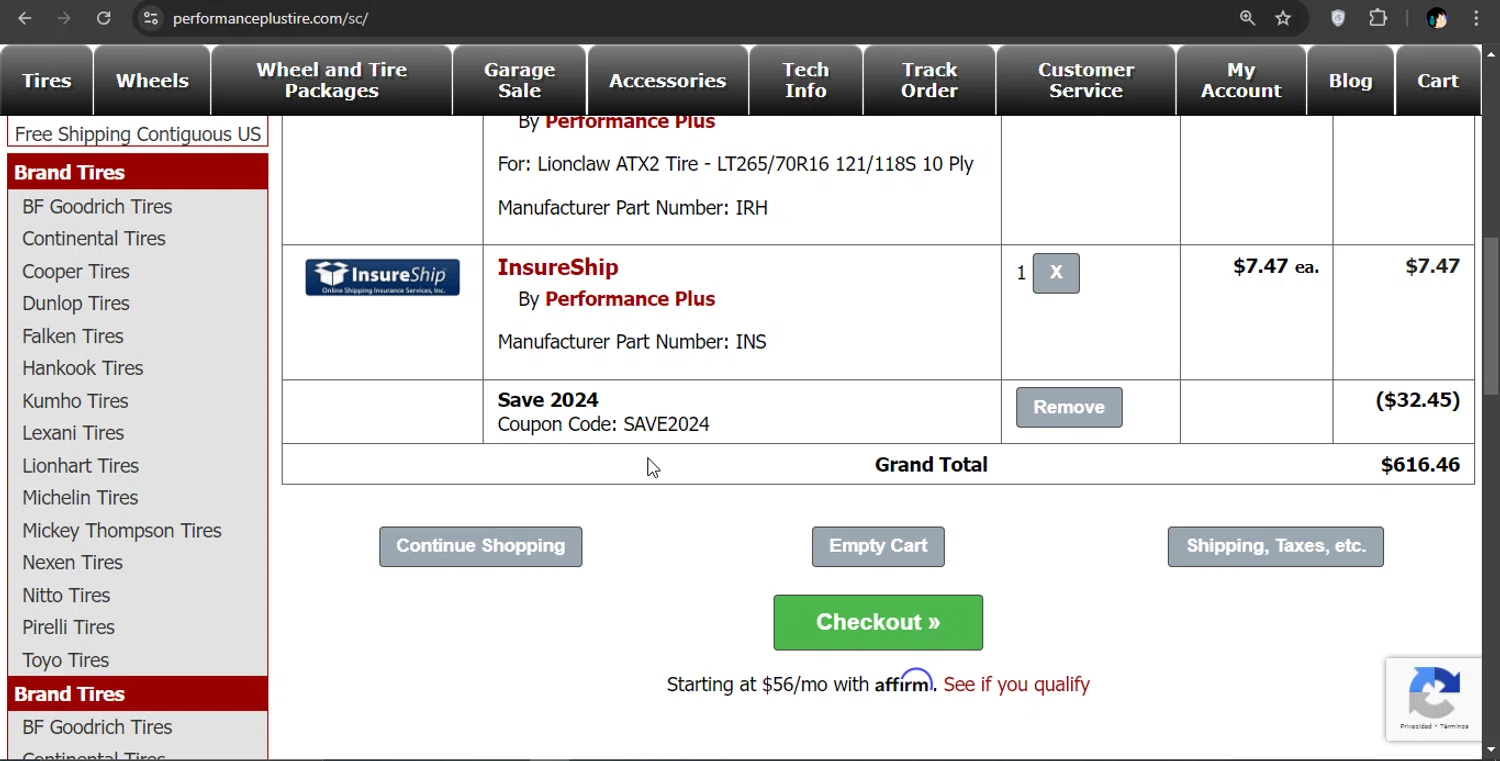1500x761 pixels.
Task: Click the zoom magnifier icon in address bar
Action: 1247,18
